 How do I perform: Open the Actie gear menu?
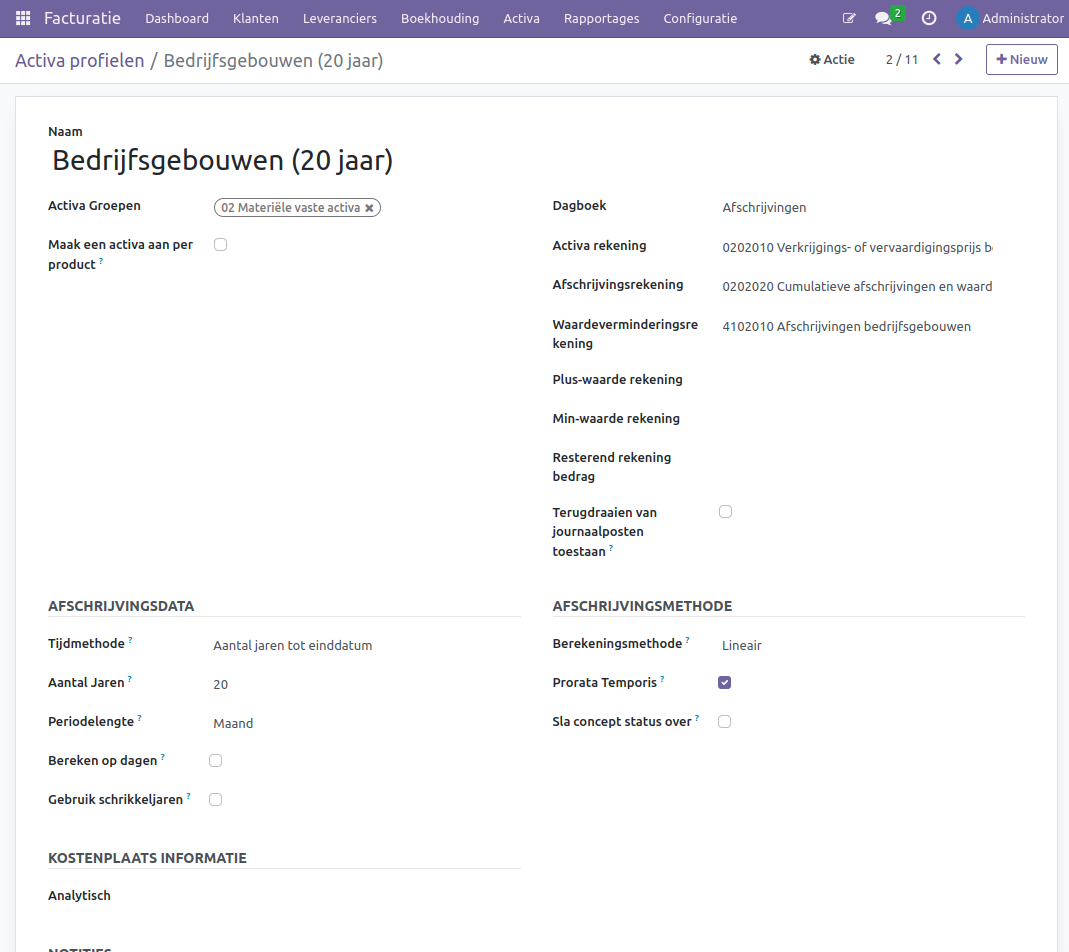coord(832,59)
